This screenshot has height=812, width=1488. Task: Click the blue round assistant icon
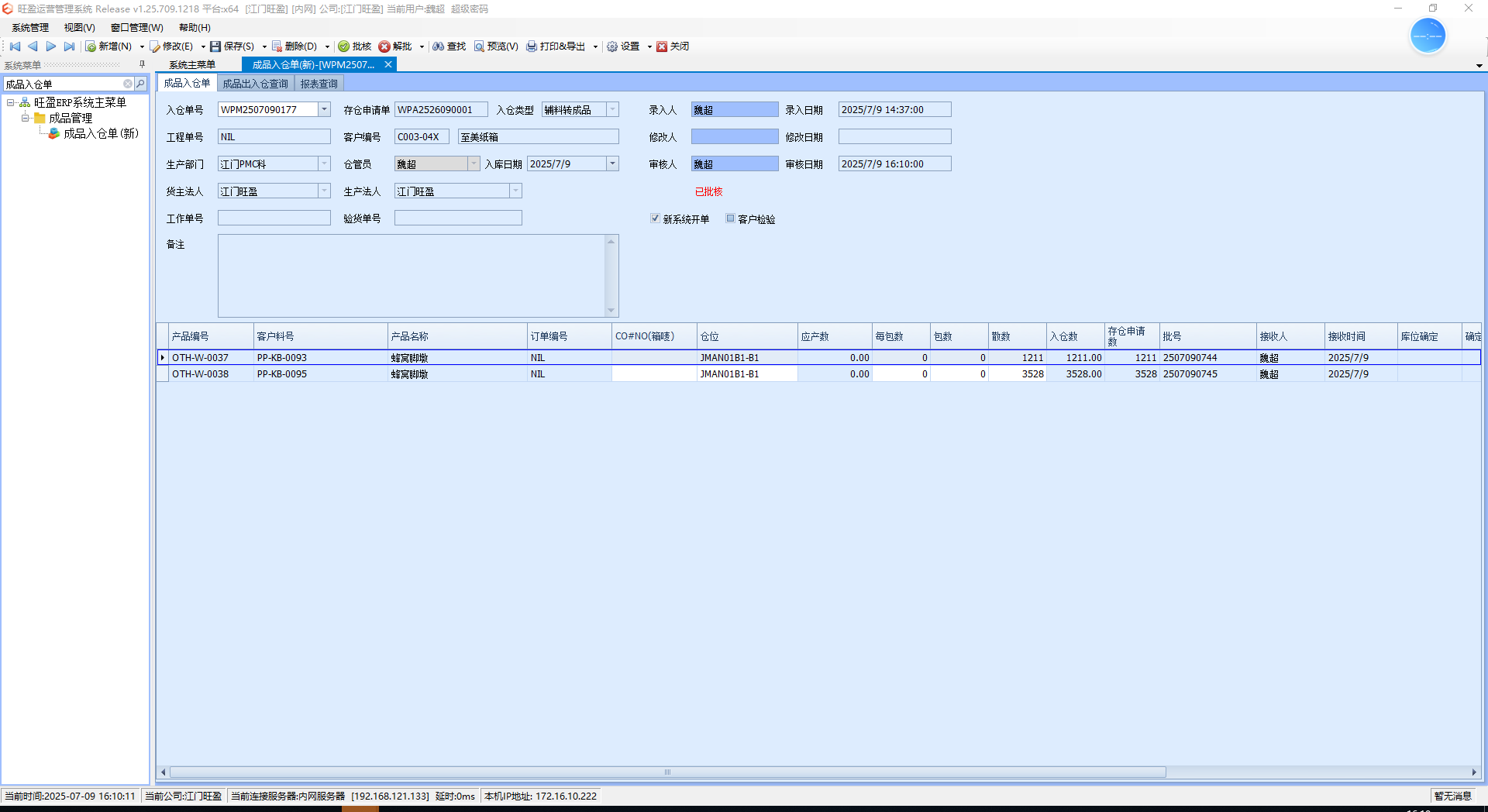[x=1428, y=36]
